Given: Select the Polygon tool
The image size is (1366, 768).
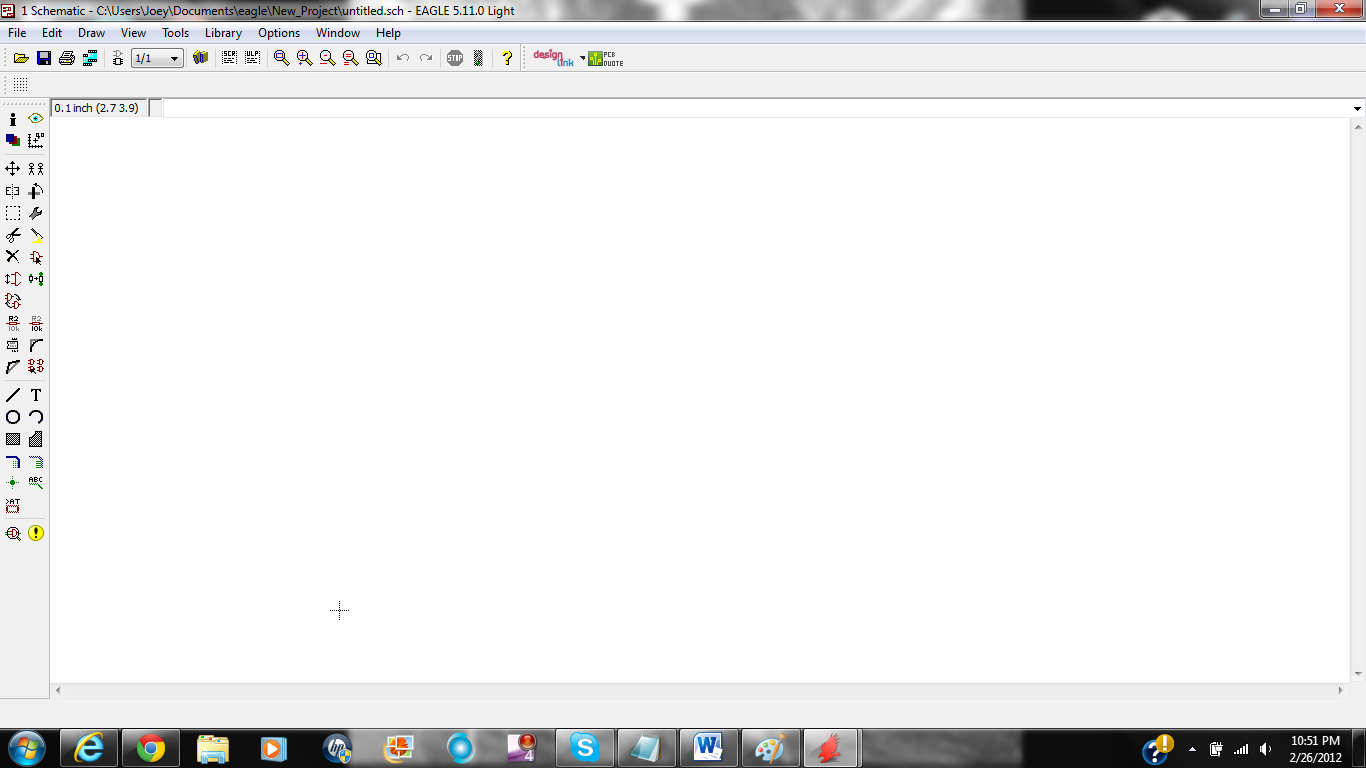Looking at the screenshot, I should 36,439.
